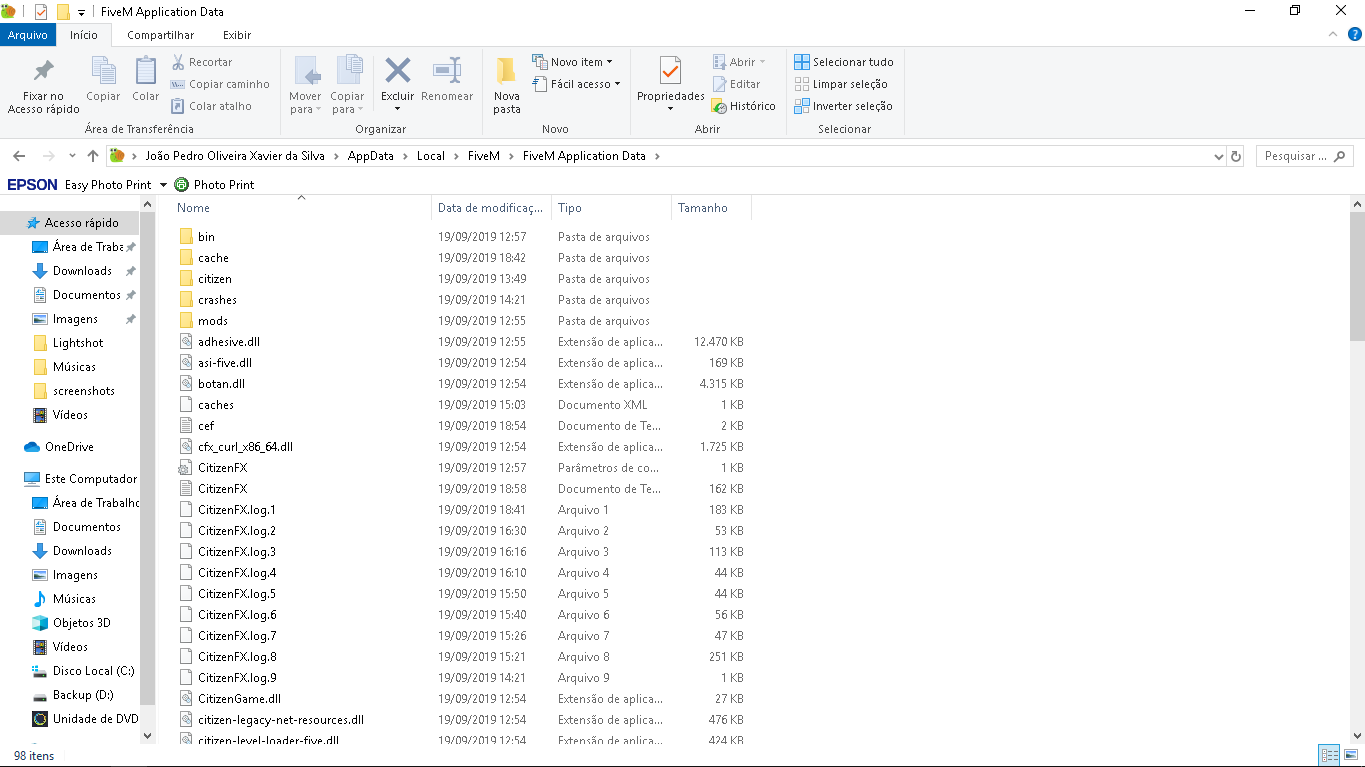Collapse the ribbon with the chevron

point(1331,35)
